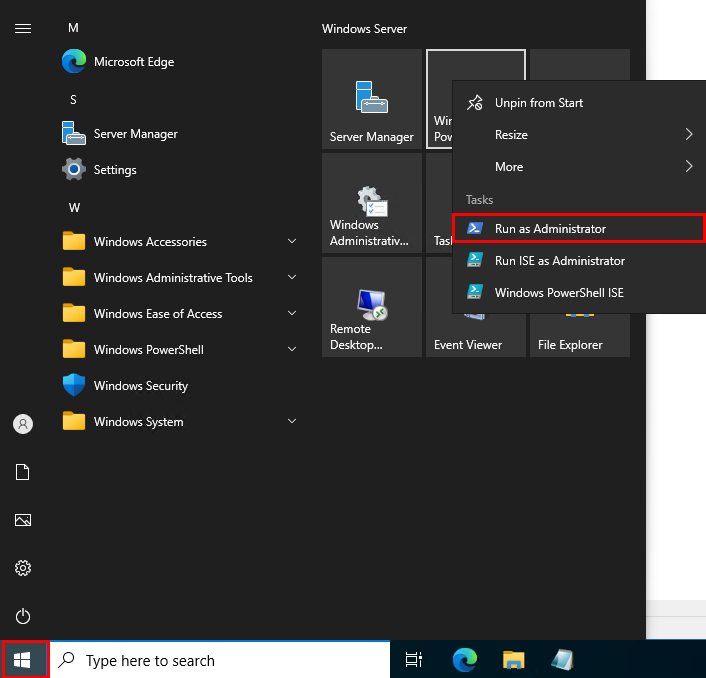
Task: Click the Power icon in Start sidebar
Action: click(23, 617)
